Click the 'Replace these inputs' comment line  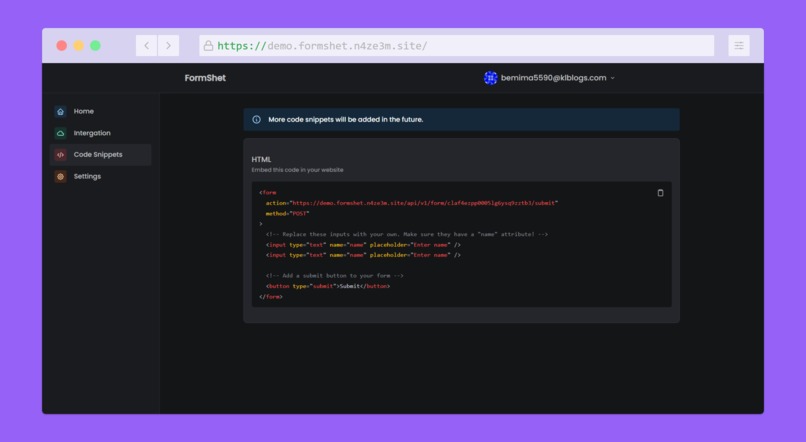coord(407,234)
